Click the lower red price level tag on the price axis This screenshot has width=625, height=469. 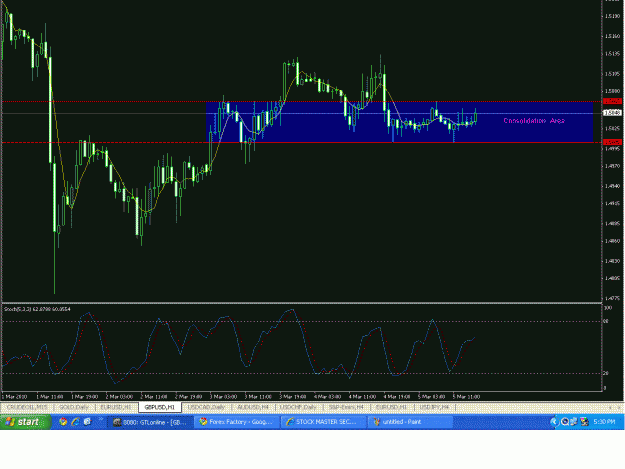[612, 142]
